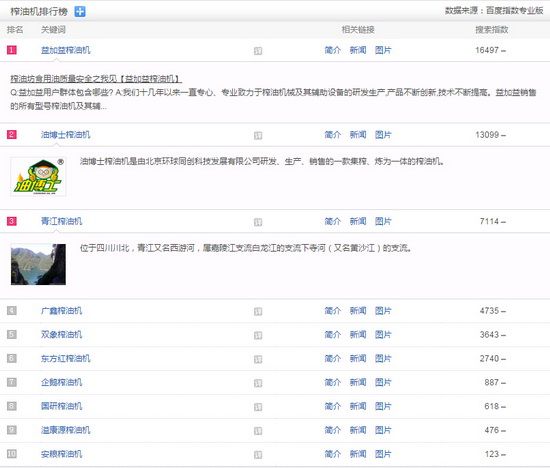The height and width of the screenshot is (468, 550).
Task: Click 新闻 for 企鹅榨油机
Action: (x=358, y=382)
